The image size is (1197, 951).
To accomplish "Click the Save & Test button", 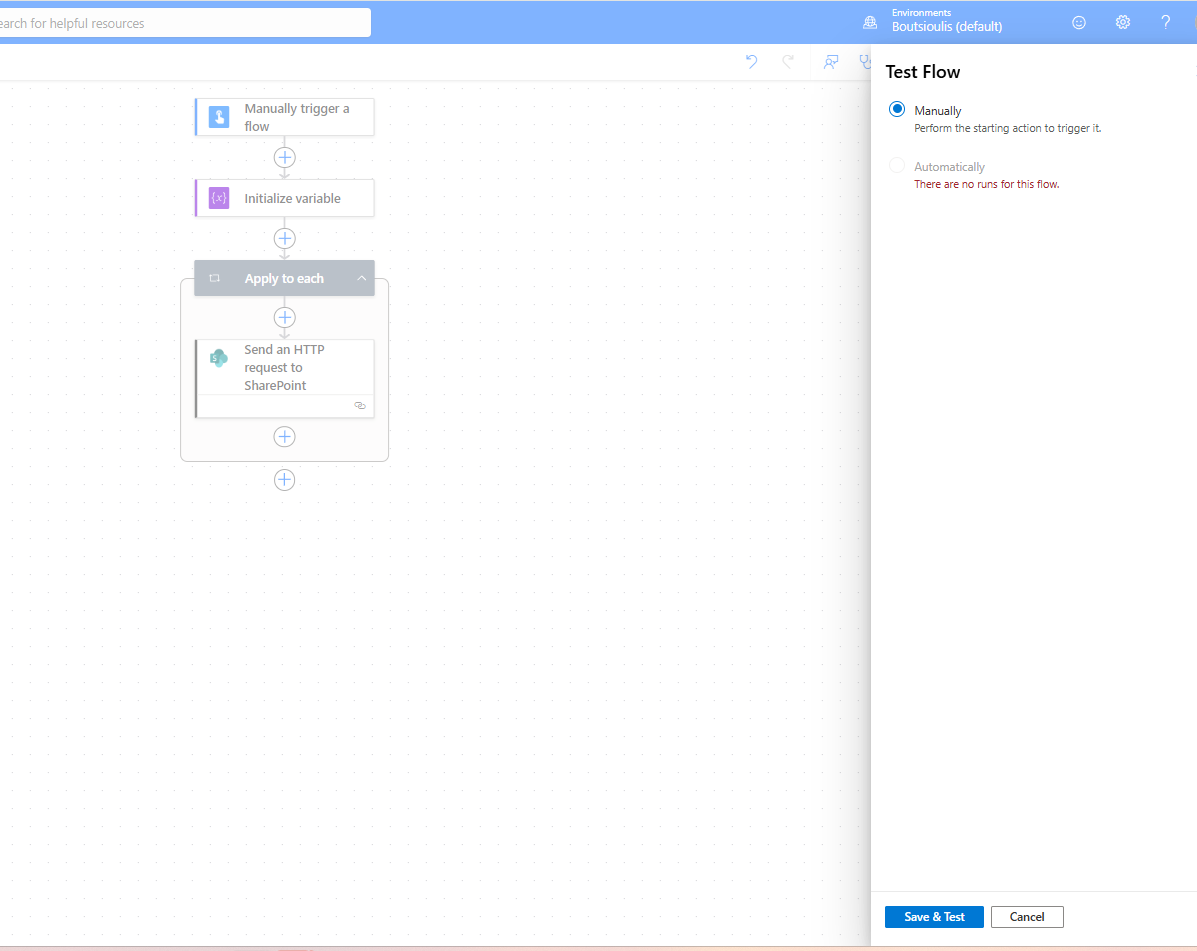I will (x=934, y=917).
